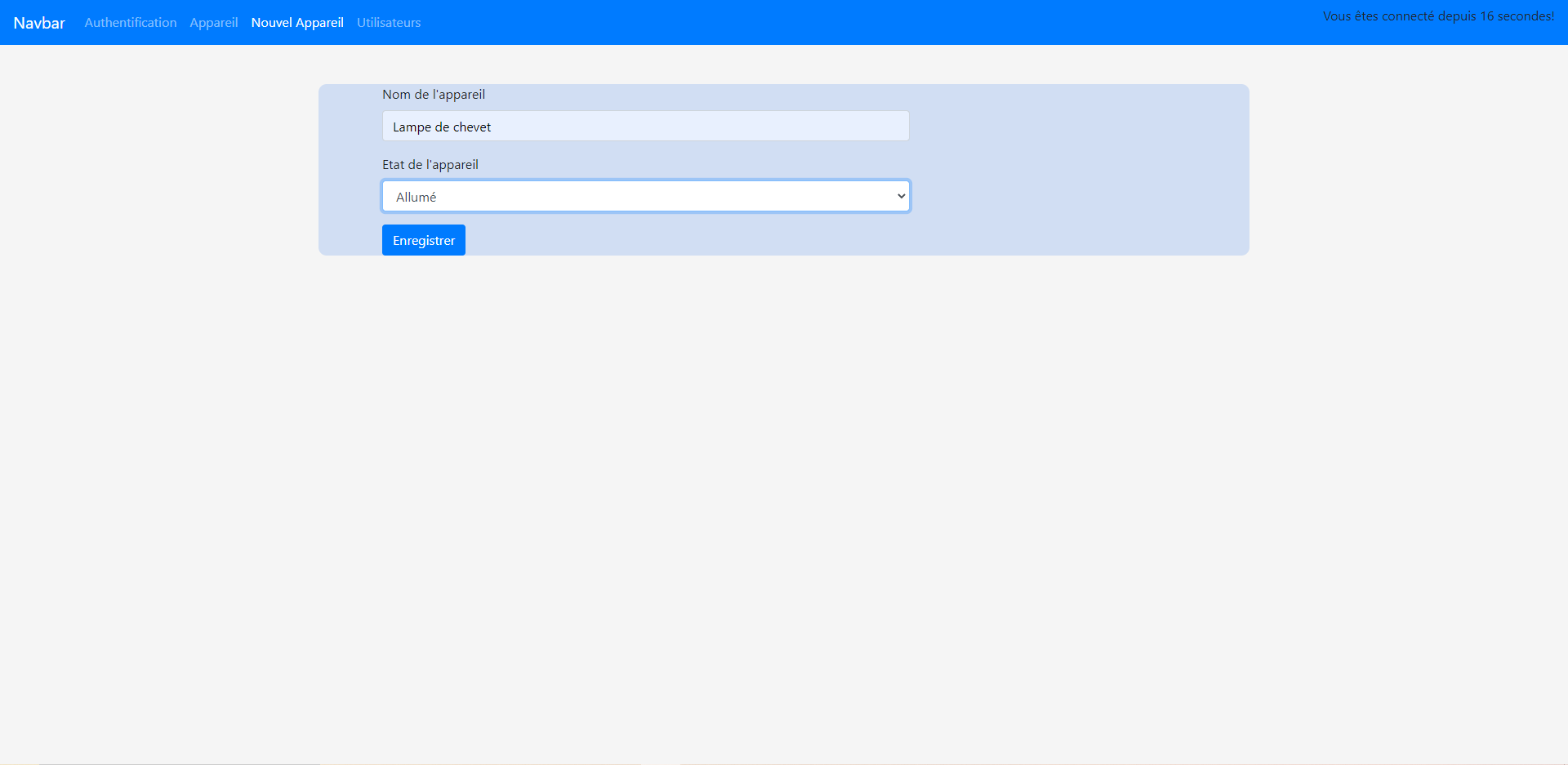Click the chevron arrow of the state select
1568x765 pixels.
[x=901, y=197]
